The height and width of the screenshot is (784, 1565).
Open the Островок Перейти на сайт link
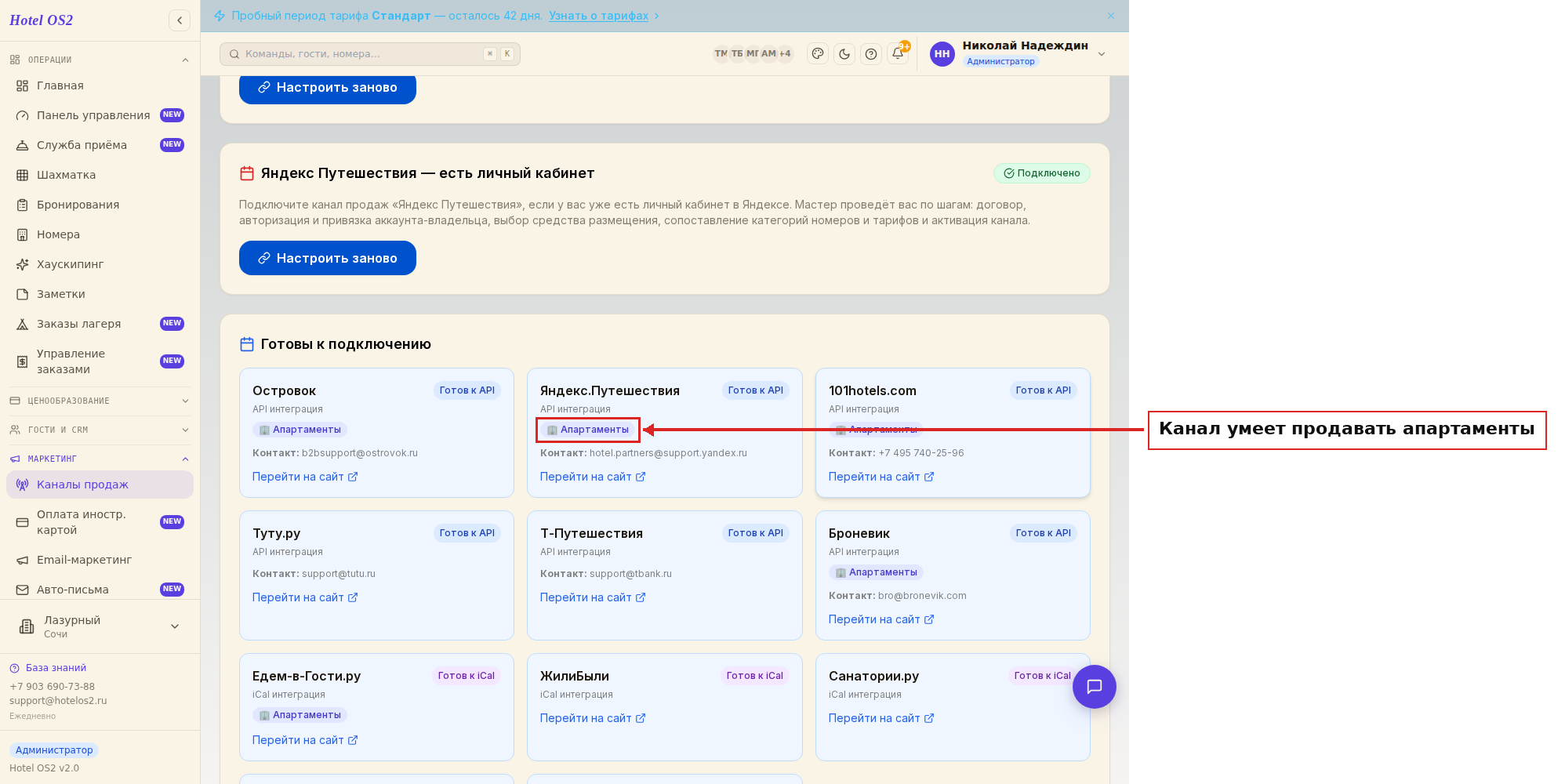pos(305,477)
